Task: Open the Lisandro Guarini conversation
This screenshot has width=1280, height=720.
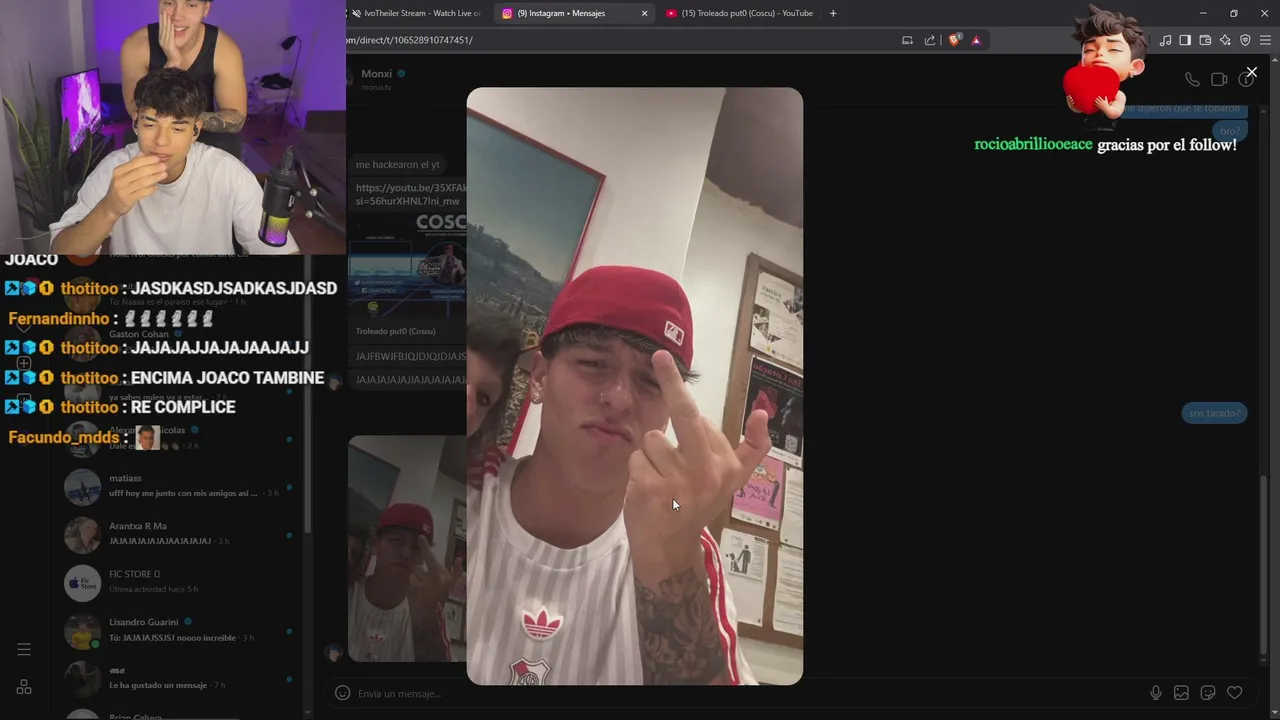Action: tap(178, 630)
